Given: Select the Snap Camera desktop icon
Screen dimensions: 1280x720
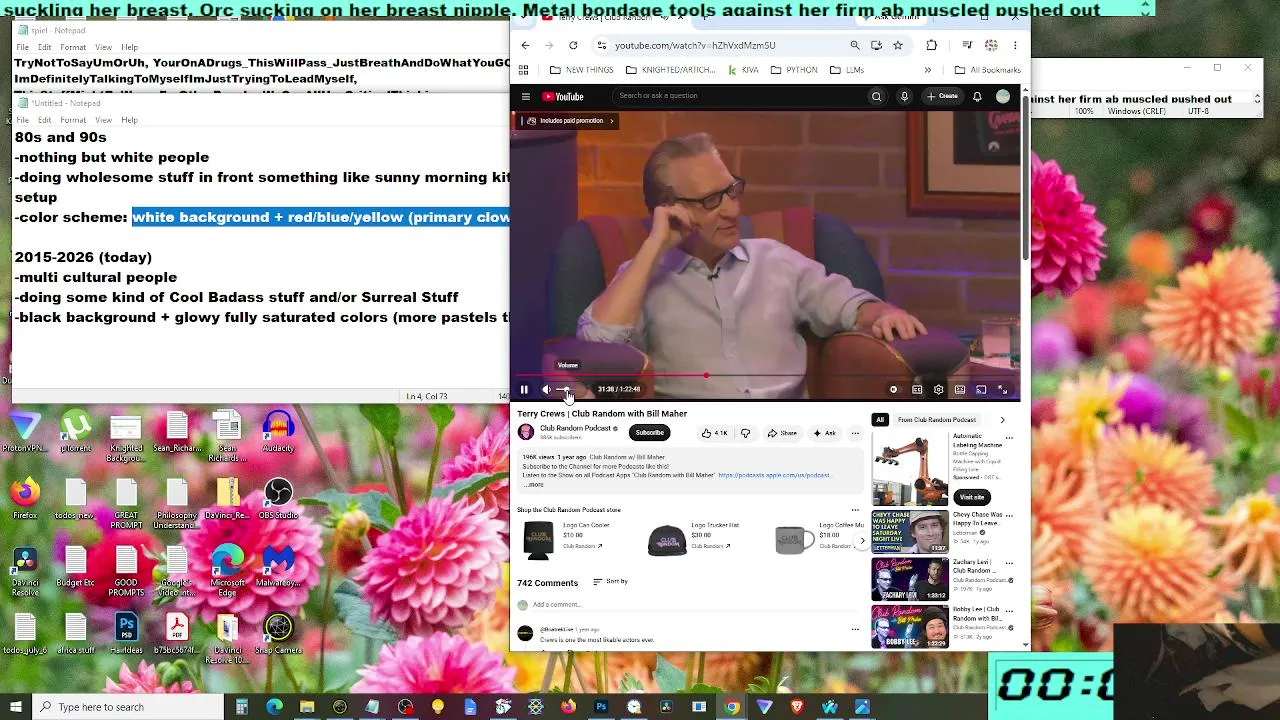Looking at the screenshot, I should coord(278,633).
